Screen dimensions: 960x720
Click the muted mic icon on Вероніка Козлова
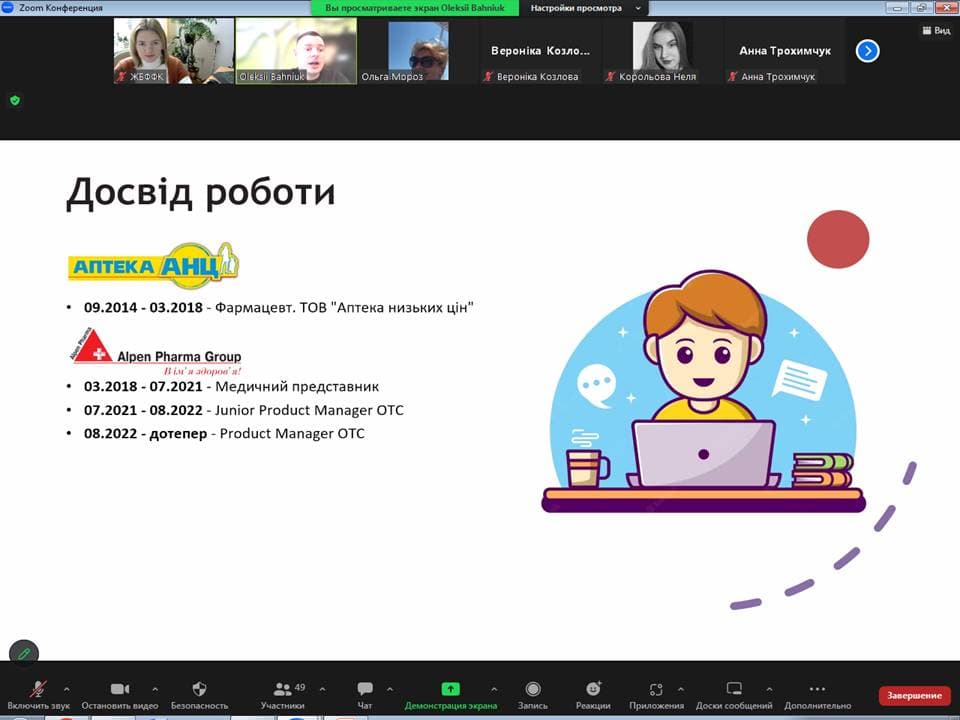(489, 77)
